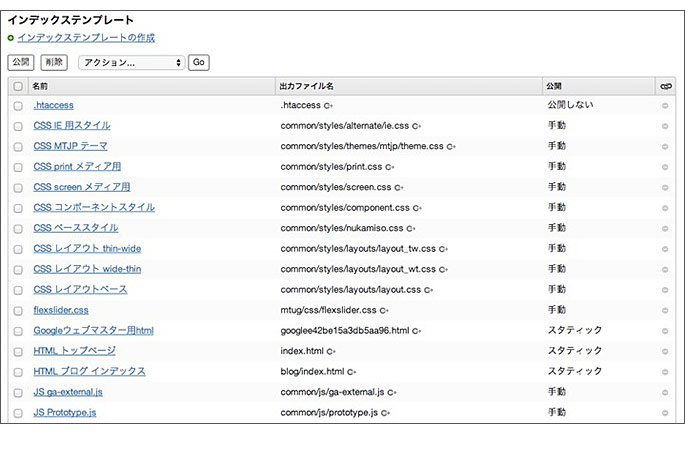Click link icon for flexslider.css row
685x460 pixels.
(x=665, y=311)
